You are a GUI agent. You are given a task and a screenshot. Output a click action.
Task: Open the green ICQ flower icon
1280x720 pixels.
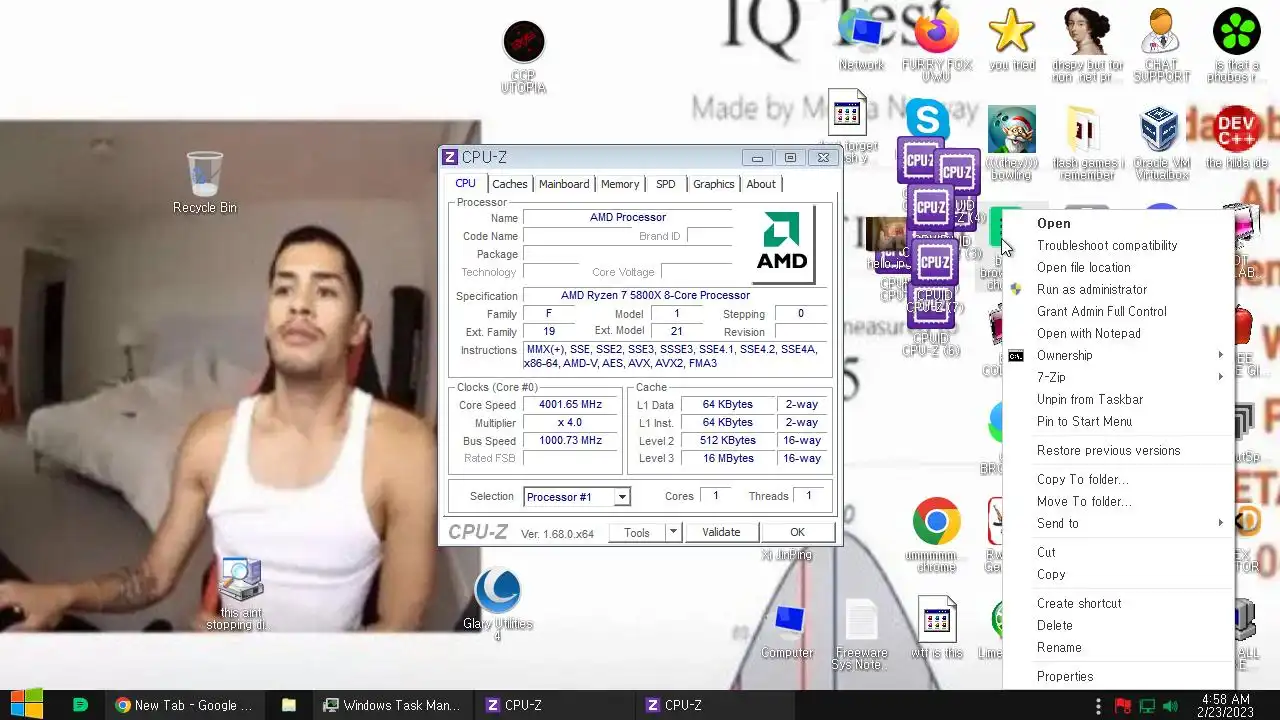click(1237, 45)
